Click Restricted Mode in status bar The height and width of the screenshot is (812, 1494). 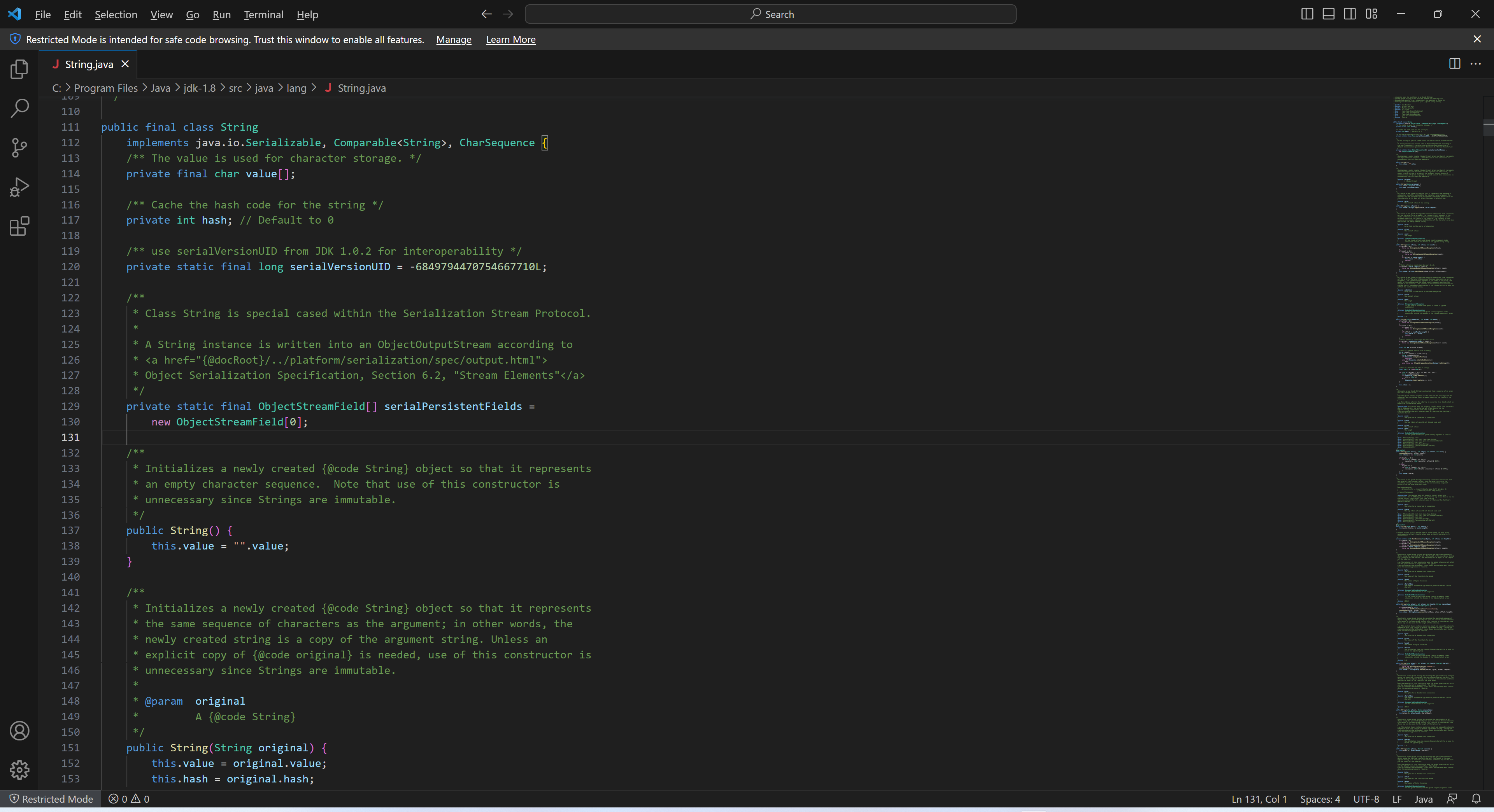[51, 799]
